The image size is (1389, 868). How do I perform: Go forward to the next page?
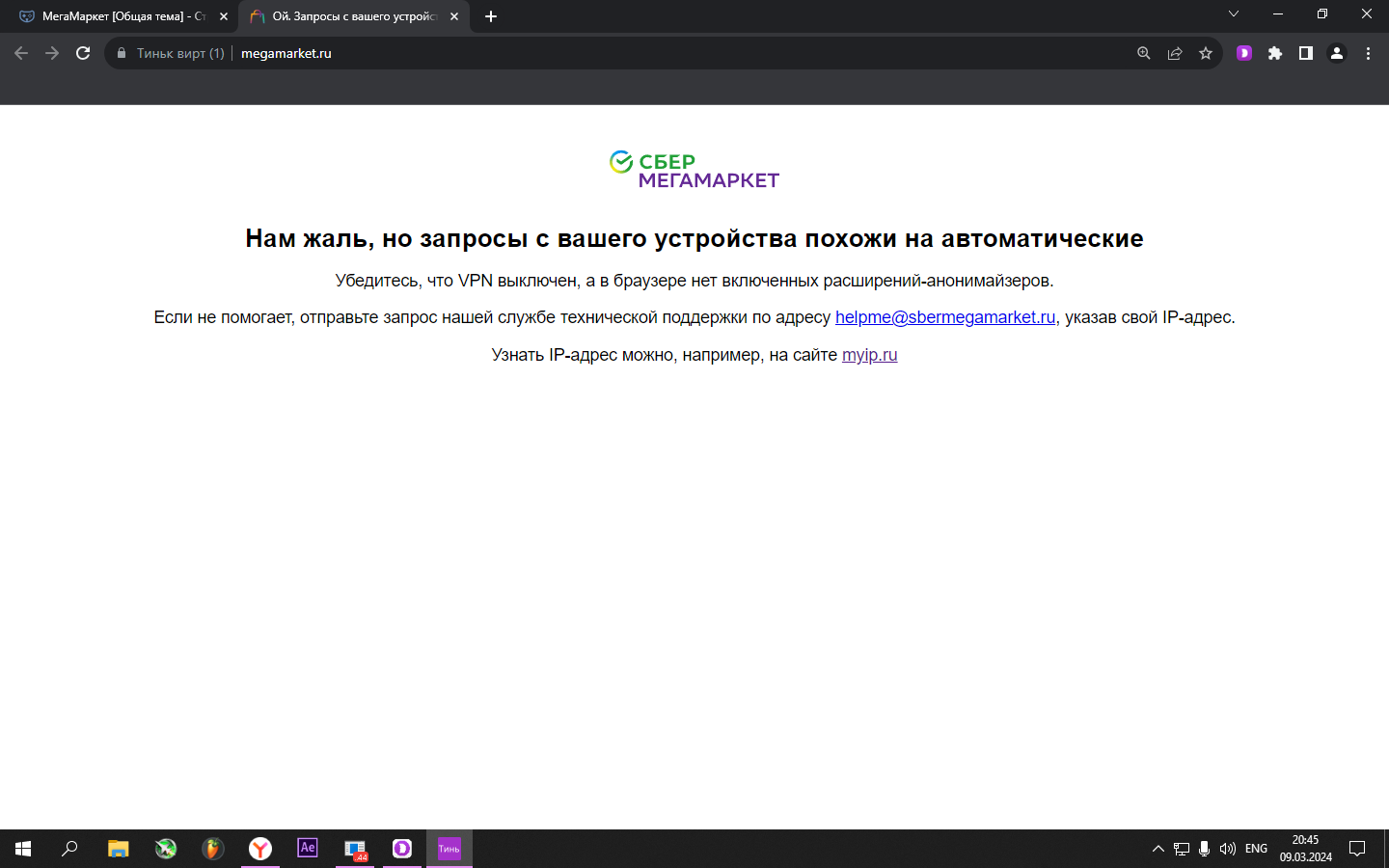tap(52, 53)
